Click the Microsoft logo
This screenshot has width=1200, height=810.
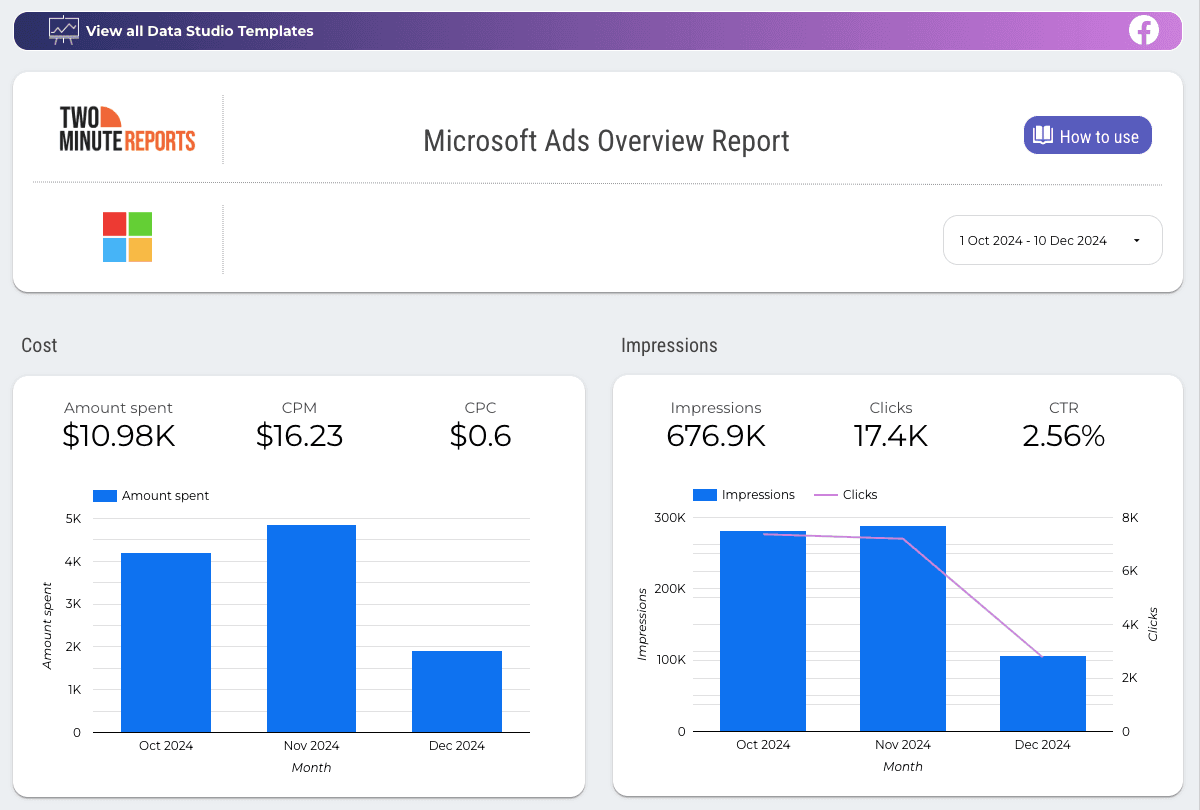(x=126, y=237)
